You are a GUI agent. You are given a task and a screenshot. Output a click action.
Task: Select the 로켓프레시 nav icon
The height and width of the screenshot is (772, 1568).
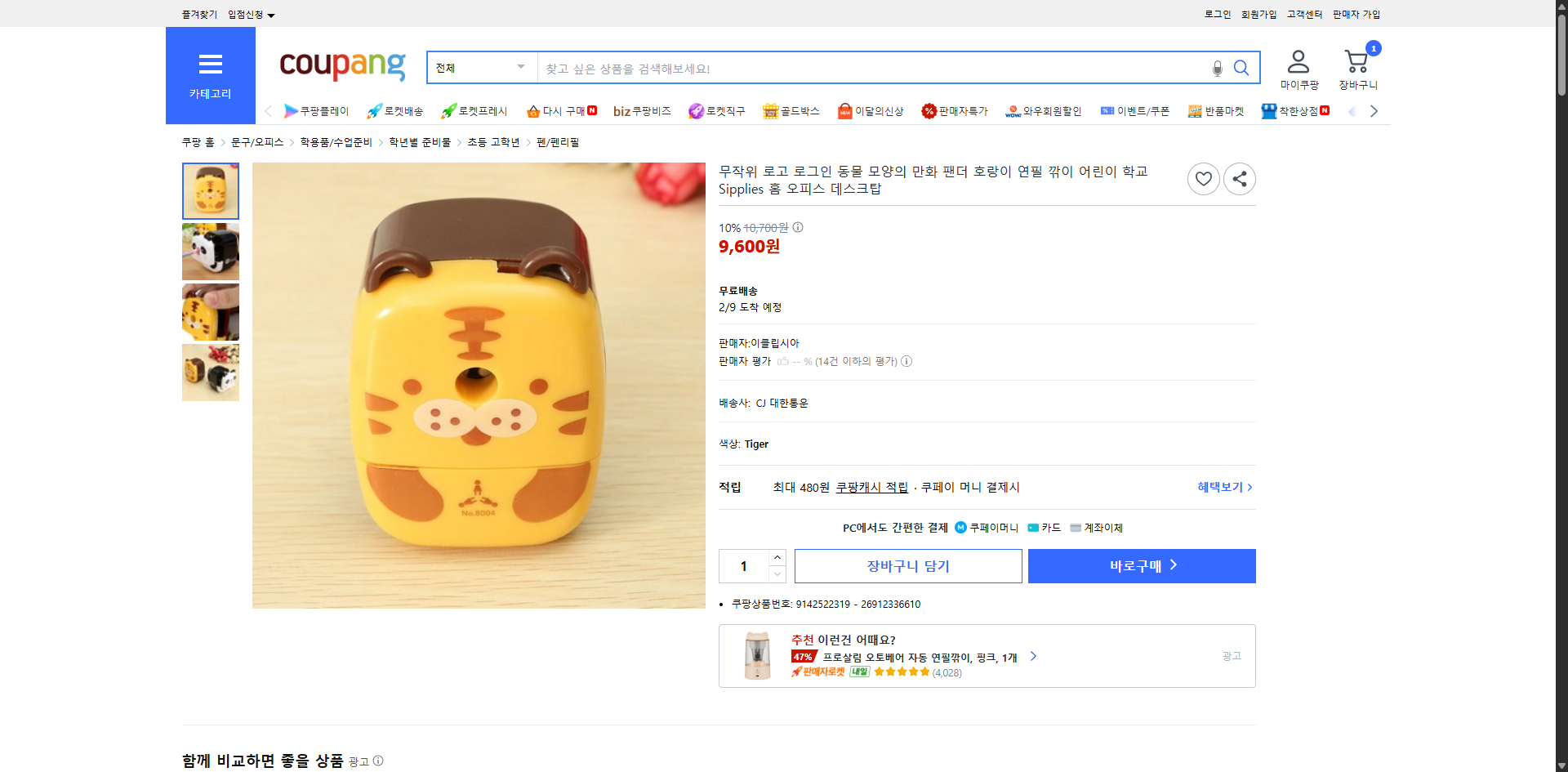tap(448, 111)
